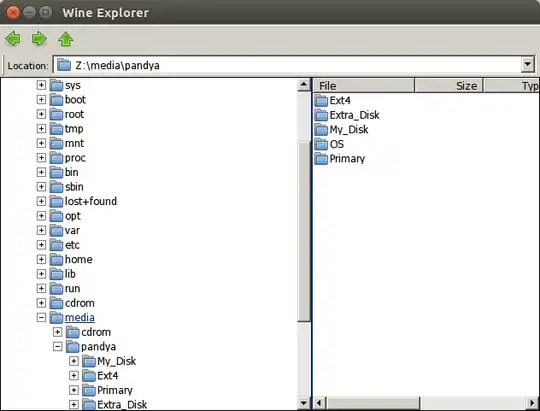Open 'Extra_Disk' name in file list
540x411 pixels.
tap(354, 115)
